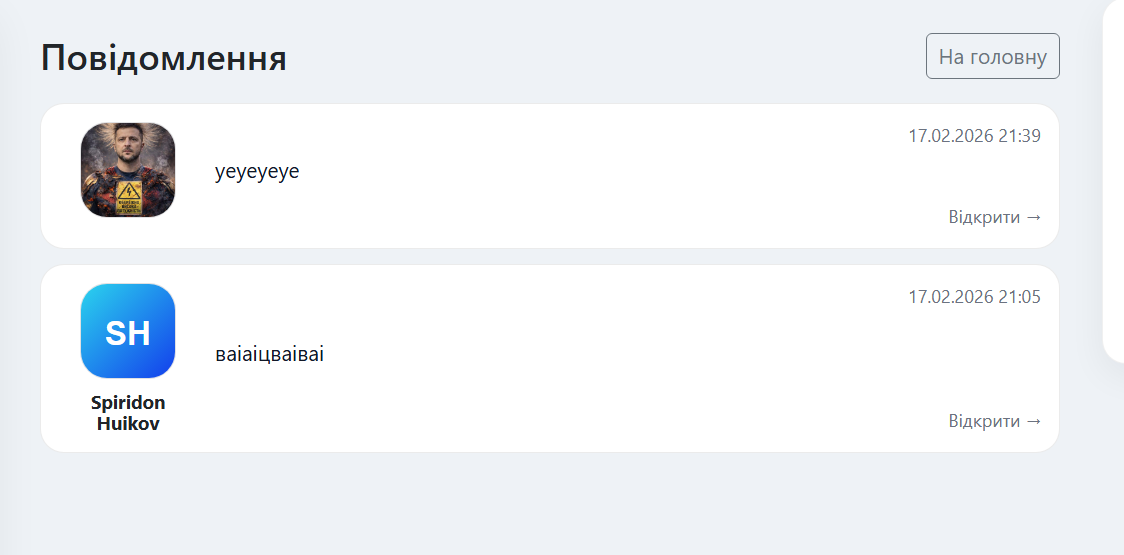Click the time "21:05" on second message

1019,297
